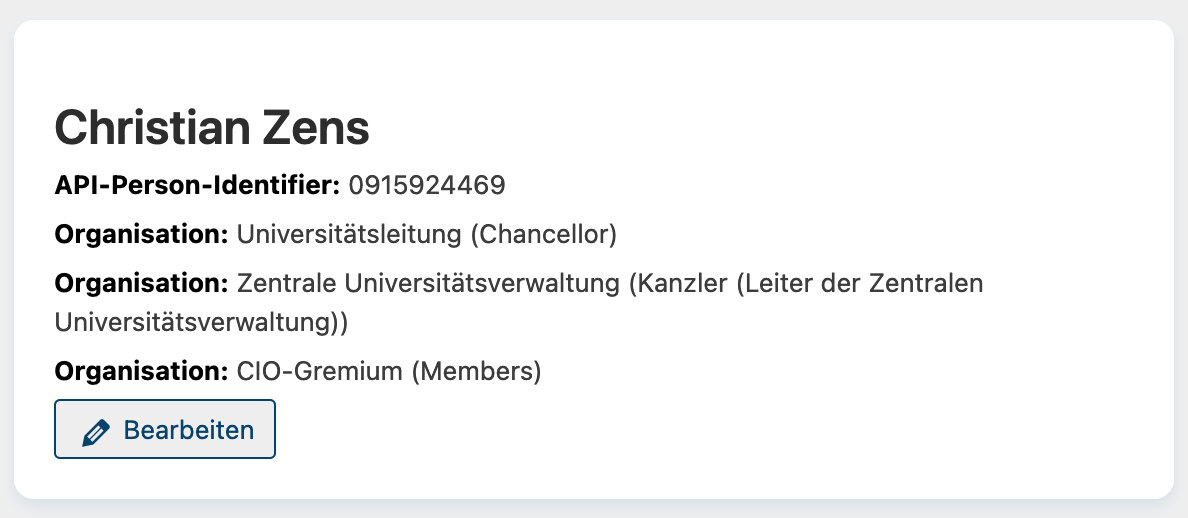Click the Universitätsleitung organisation text
Image resolution: width=1188 pixels, height=518 pixels.
pos(349,235)
